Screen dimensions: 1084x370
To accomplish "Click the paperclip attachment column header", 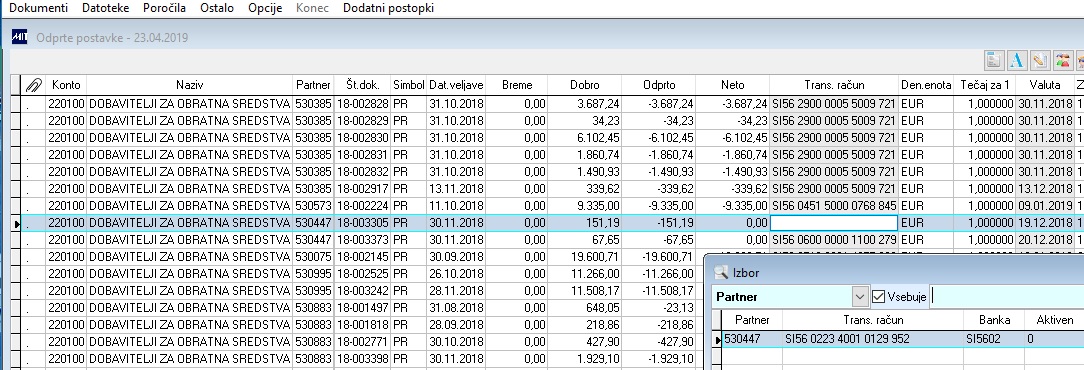I will (x=33, y=85).
